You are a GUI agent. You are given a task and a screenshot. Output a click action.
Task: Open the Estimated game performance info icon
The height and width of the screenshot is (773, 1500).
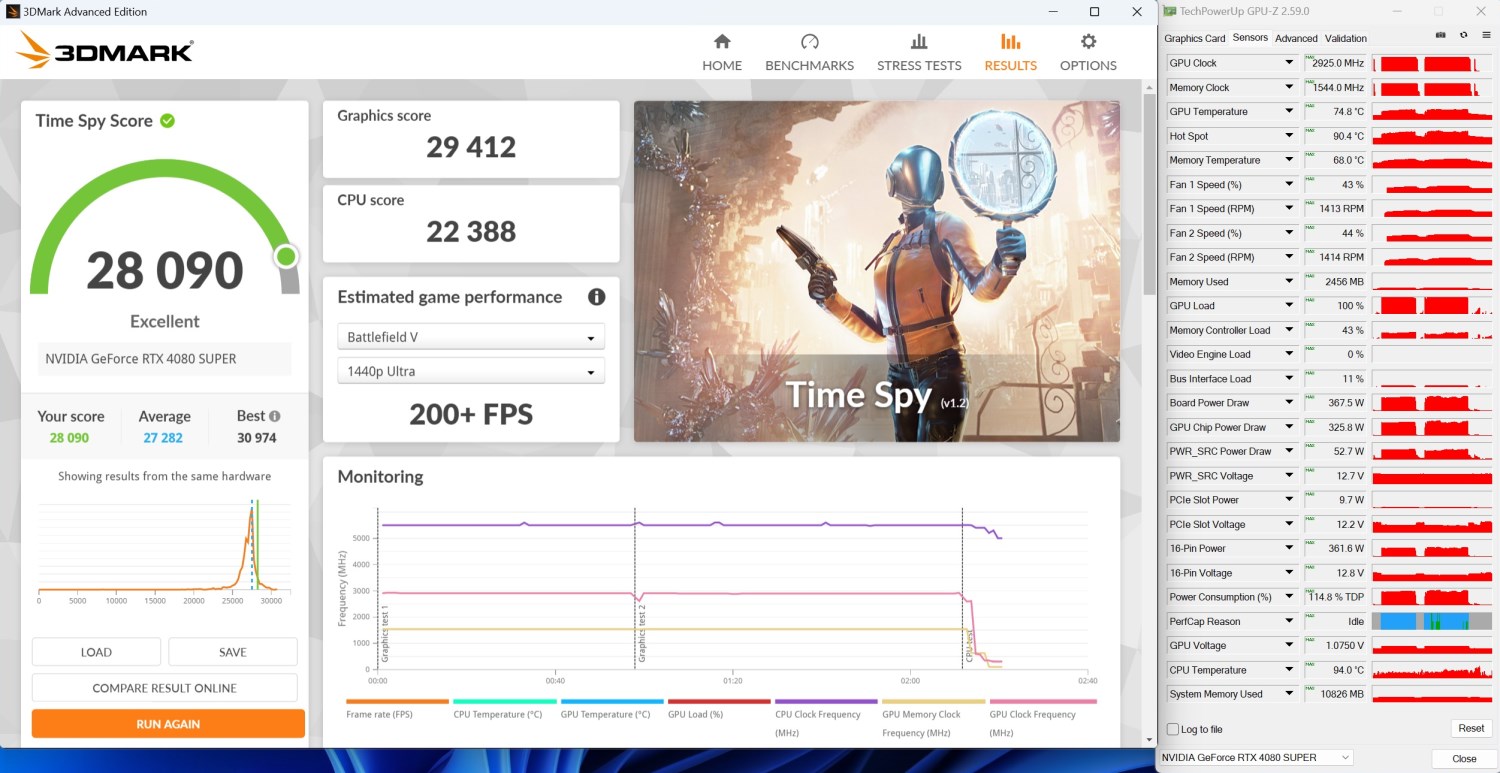pyautogui.click(x=597, y=297)
